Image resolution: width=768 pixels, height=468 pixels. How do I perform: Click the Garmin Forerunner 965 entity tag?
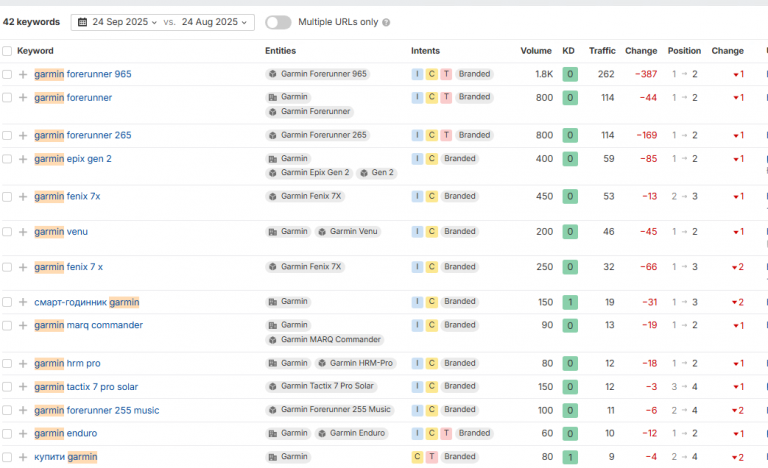click(317, 74)
